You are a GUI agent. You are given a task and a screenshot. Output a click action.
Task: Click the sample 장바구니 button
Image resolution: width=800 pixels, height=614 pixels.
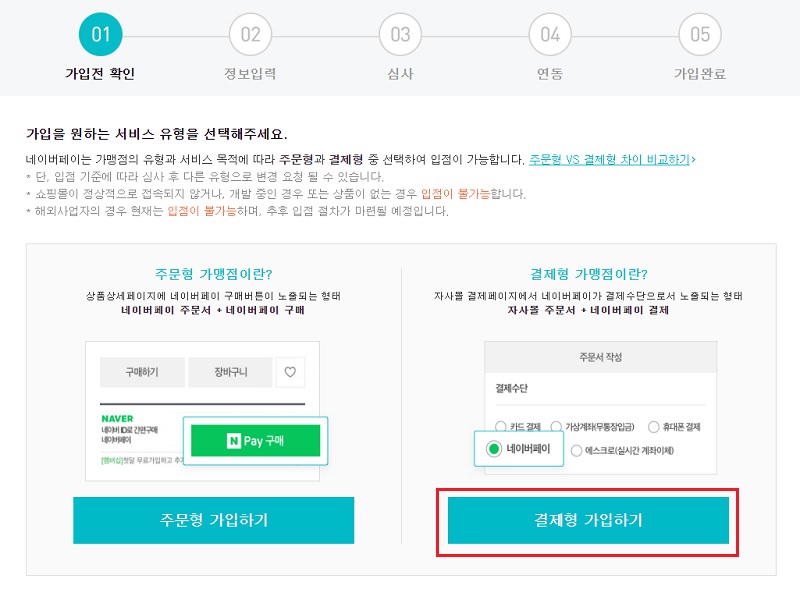tap(228, 373)
